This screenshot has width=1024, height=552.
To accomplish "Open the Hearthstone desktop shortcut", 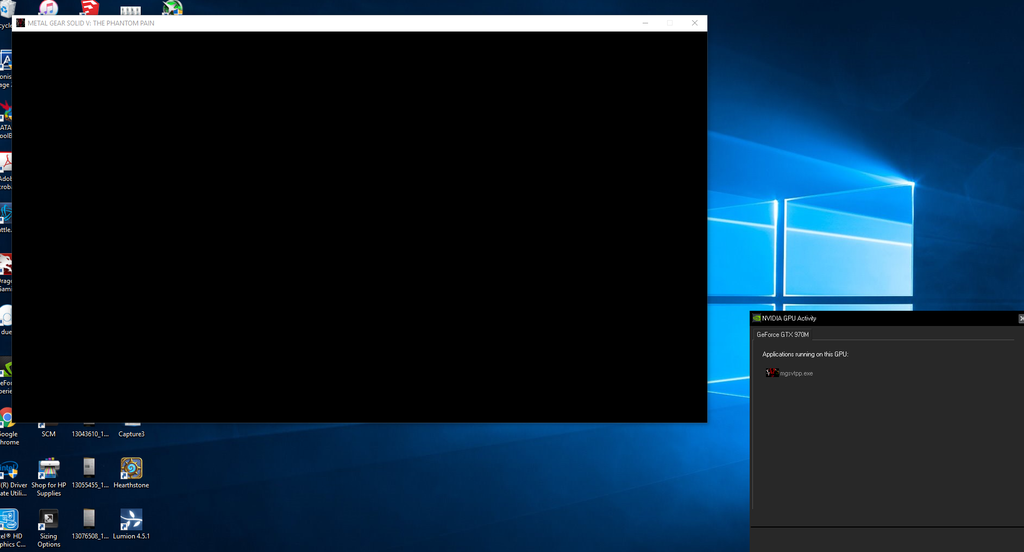I will pos(131,470).
